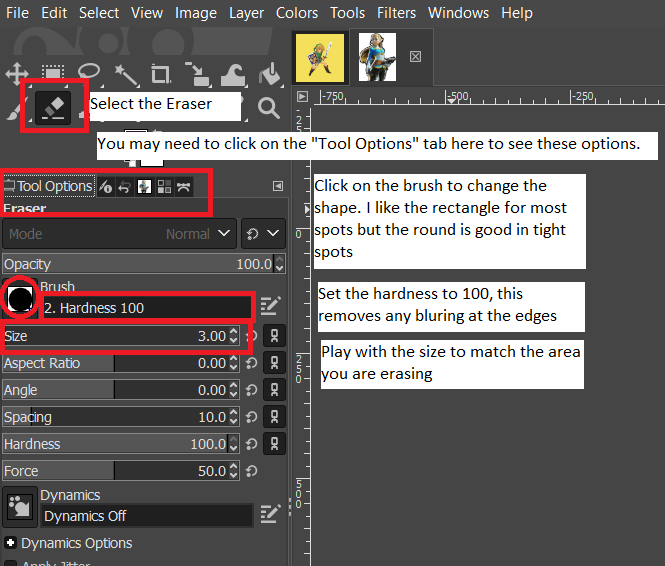Select the Move tool in toolbox
This screenshot has width=665, height=566.
pyautogui.click(x=17, y=74)
